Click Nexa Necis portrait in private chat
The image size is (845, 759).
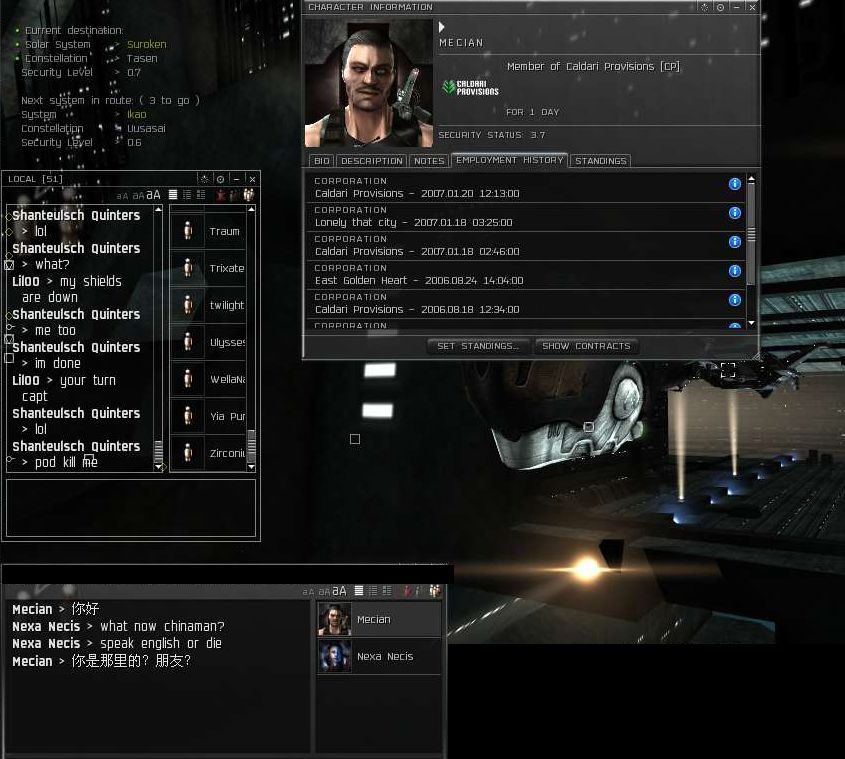[x=335, y=657]
